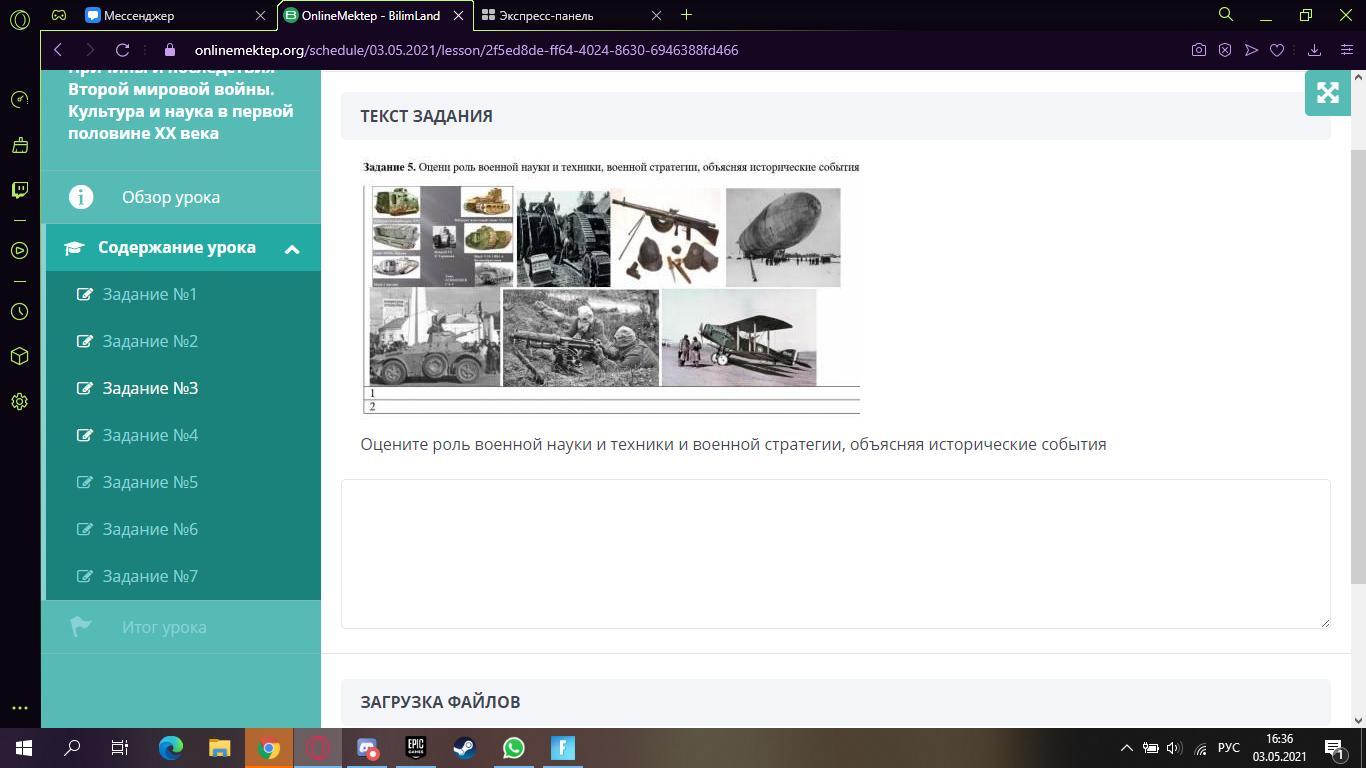Open Fortnite from the taskbar
1366x768 pixels.
coord(563,748)
